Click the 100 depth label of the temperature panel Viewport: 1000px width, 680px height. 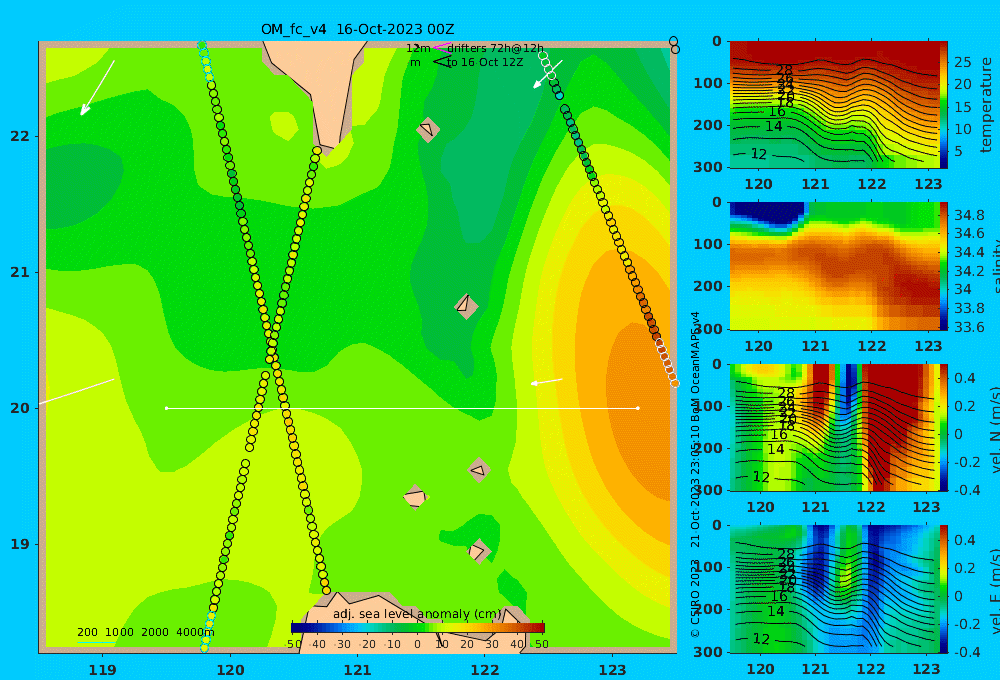[708, 83]
